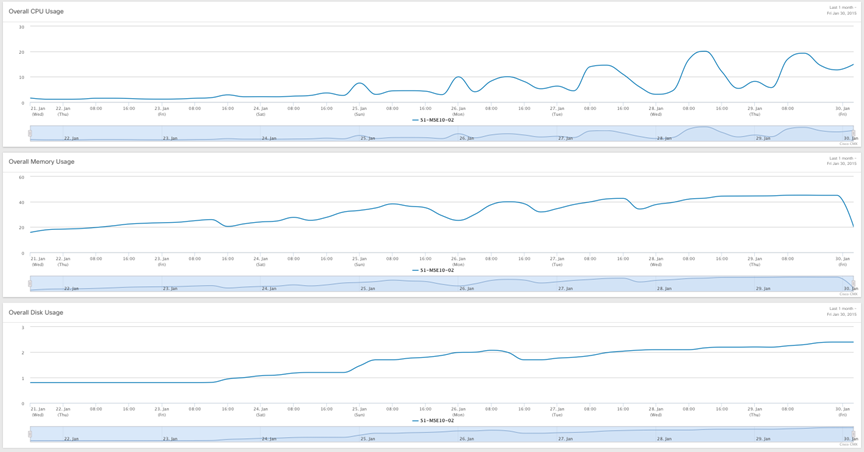Open 'Last 1 month' dropdown on Disk chart

click(x=841, y=308)
